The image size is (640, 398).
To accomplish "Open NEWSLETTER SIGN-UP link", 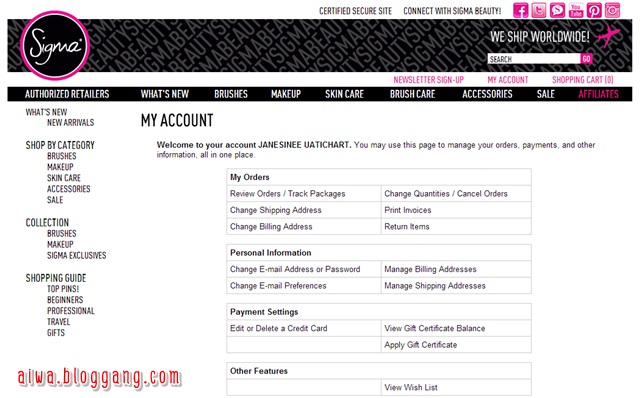I will pyautogui.click(x=429, y=80).
